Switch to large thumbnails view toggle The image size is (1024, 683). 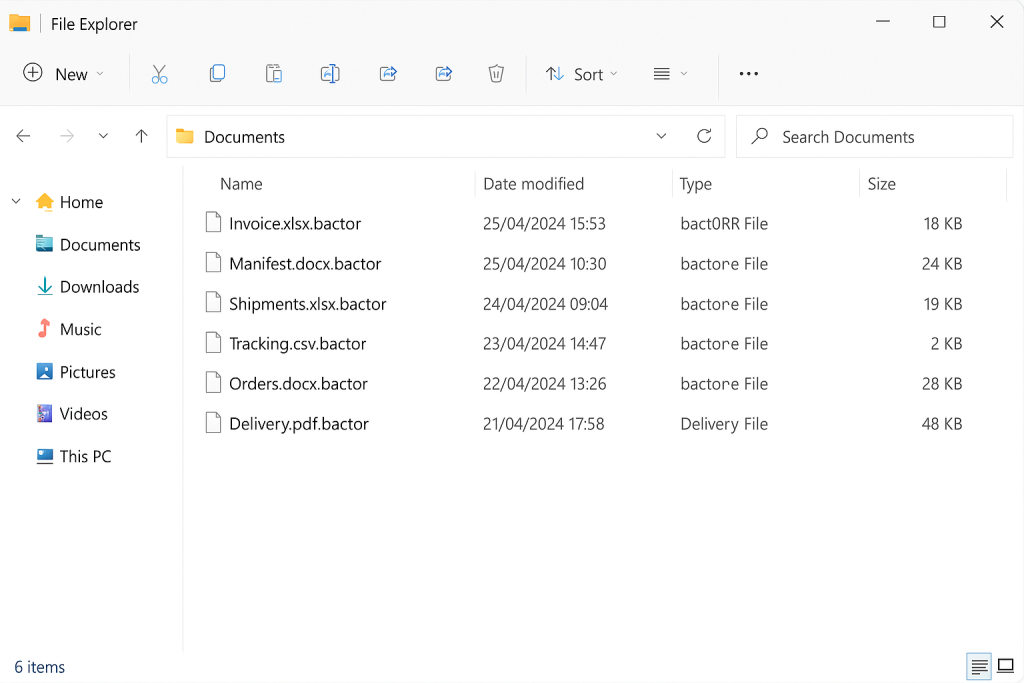1005,666
